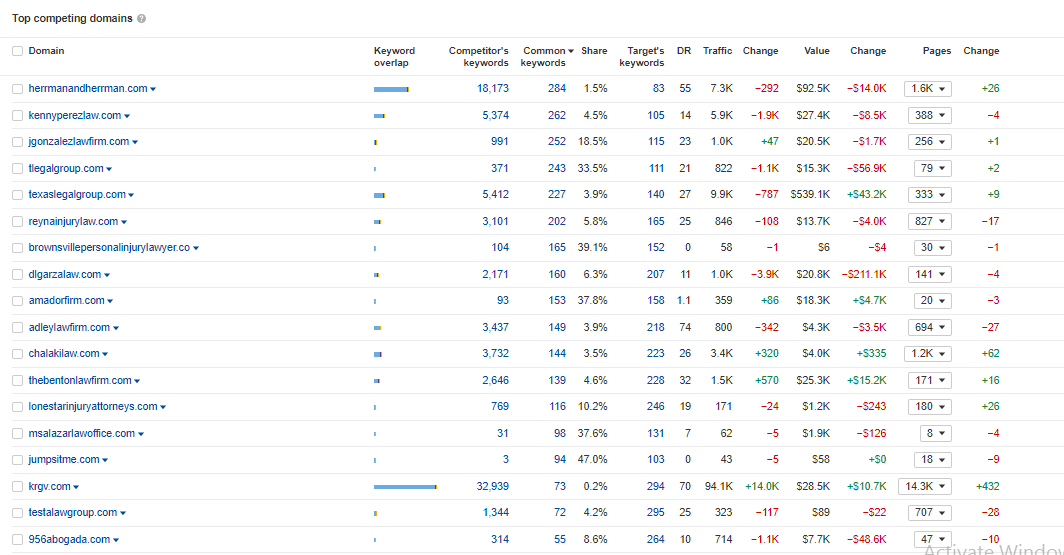Open herrmanandherrman.com domain dropdown arrow
Viewport: 1064px width, 555px height.
(x=153, y=89)
